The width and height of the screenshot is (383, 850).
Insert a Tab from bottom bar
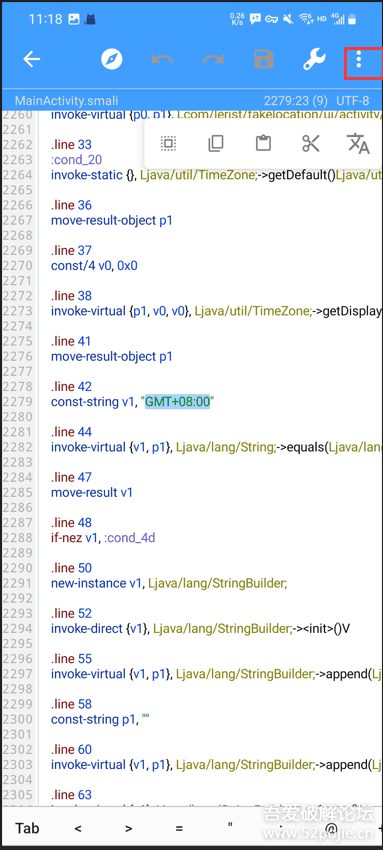27,828
